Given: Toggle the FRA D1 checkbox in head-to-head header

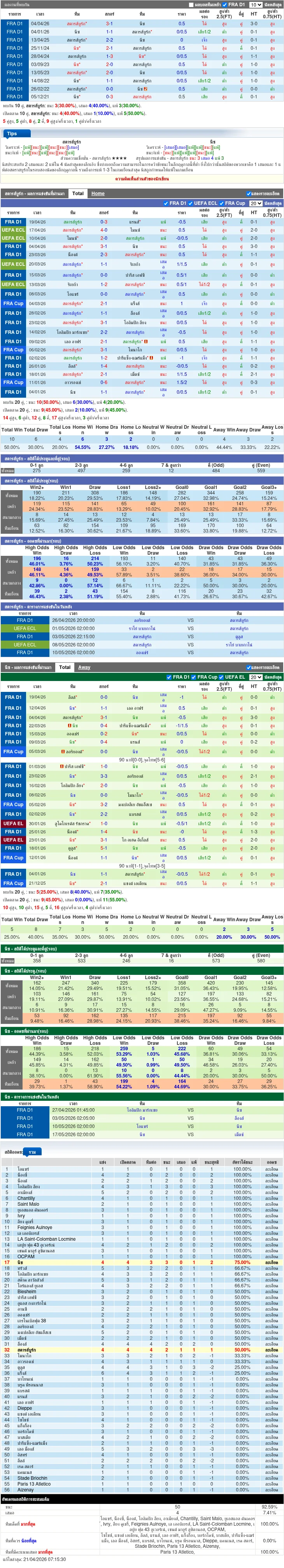Looking at the screenshot, I should [225, 4].
